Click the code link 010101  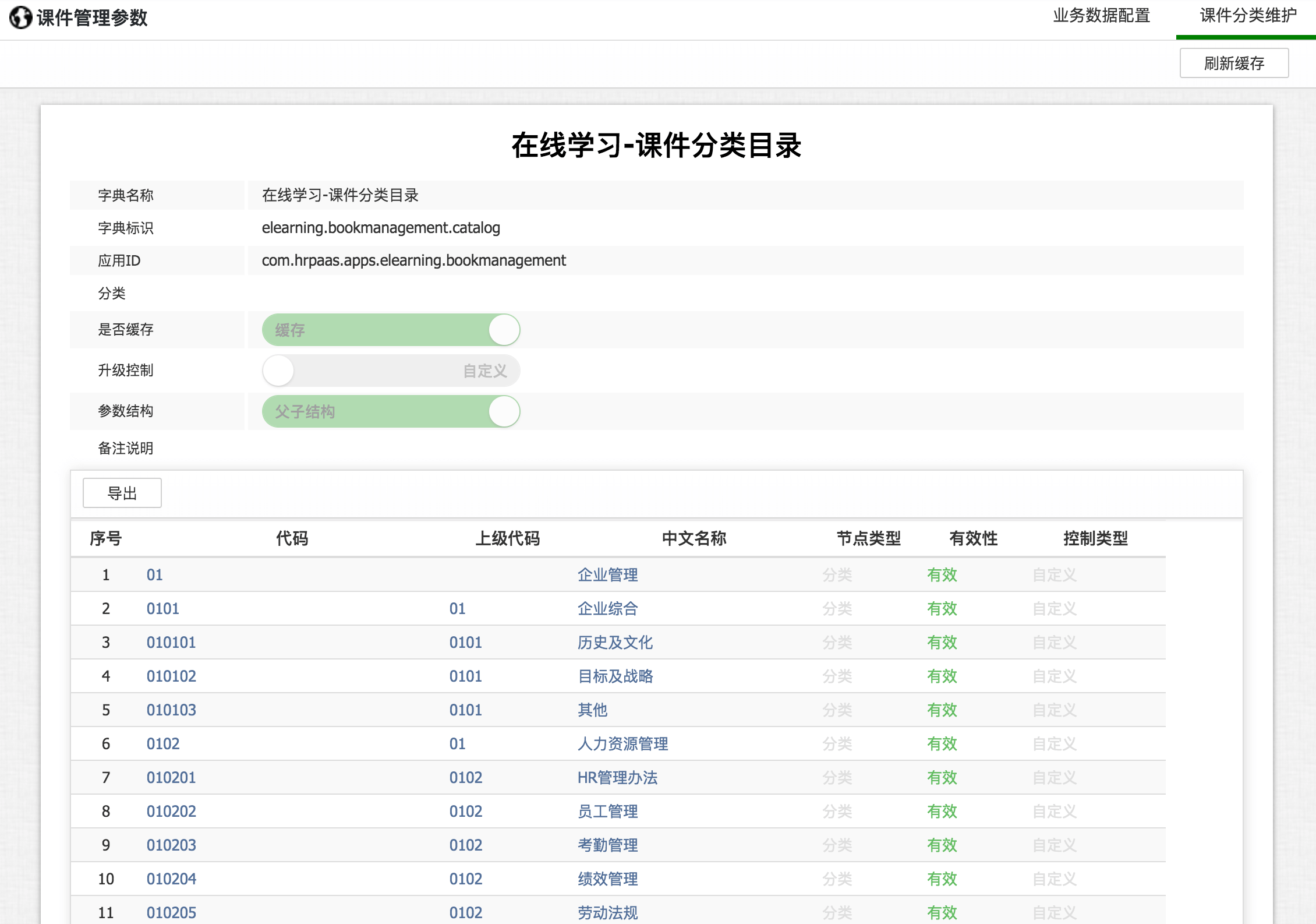[x=171, y=643]
